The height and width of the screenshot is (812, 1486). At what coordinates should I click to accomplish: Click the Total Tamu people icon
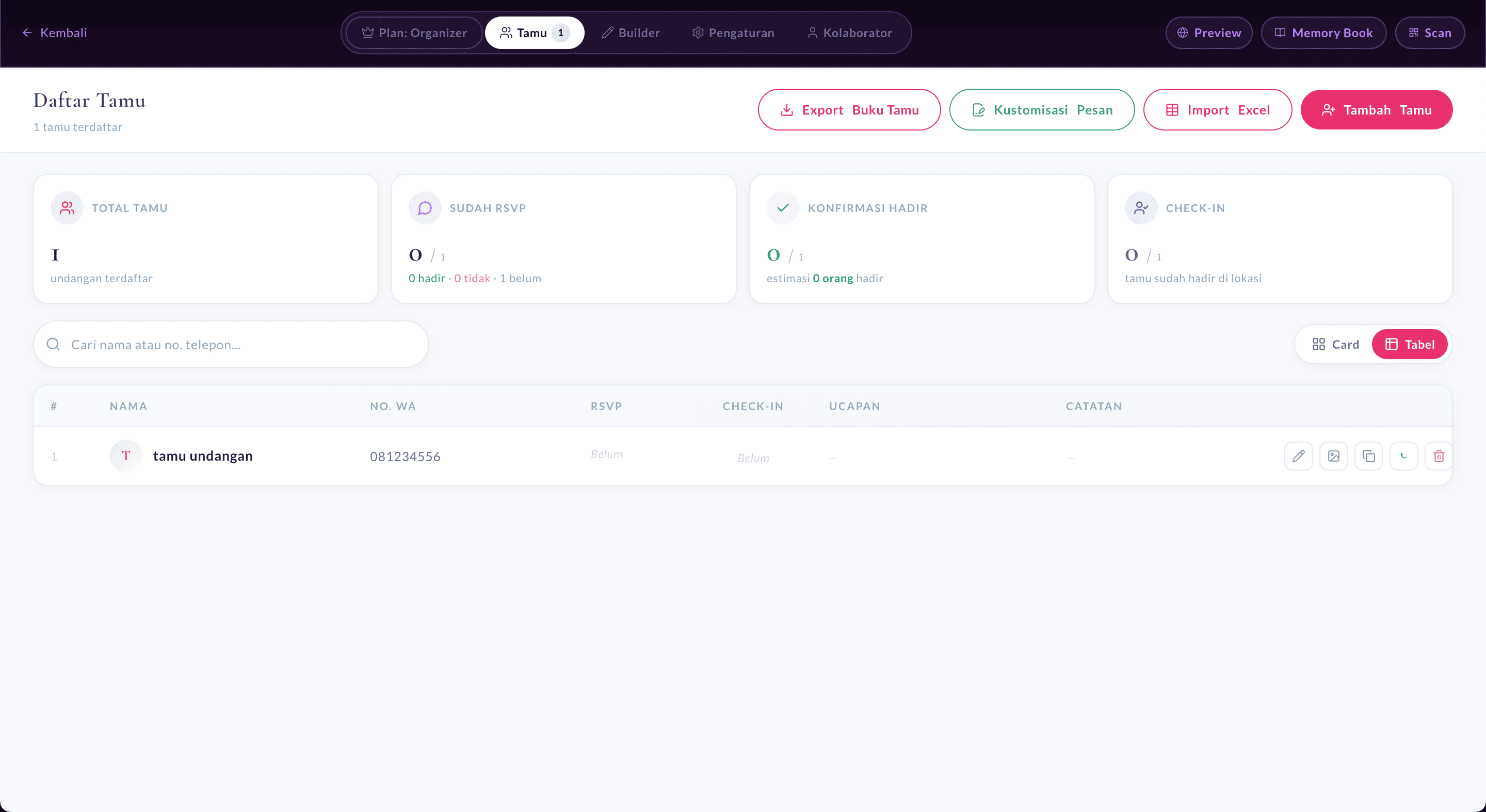point(67,207)
